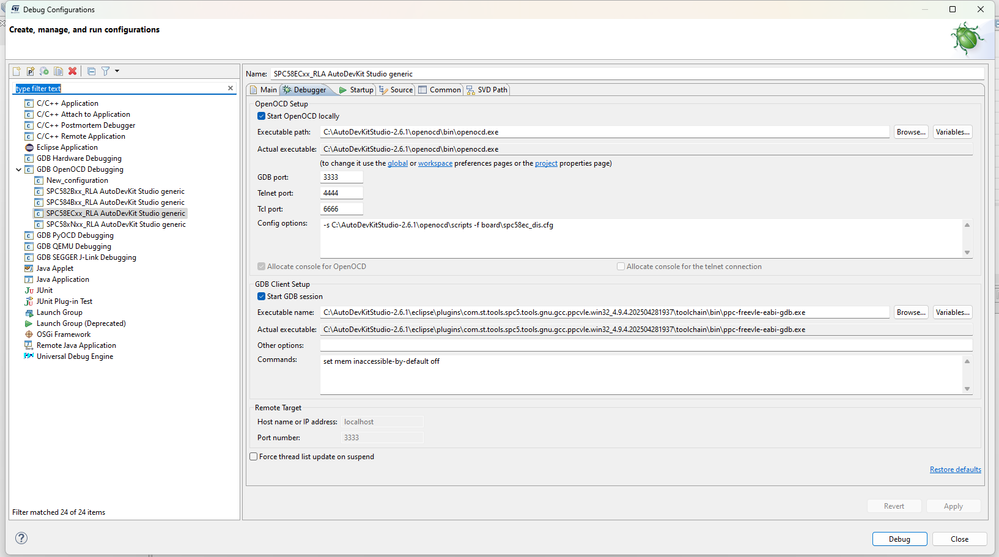Viewport: 999px width, 557px height.
Task: Collapse all configuration tree nodes
Action: (91, 71)
